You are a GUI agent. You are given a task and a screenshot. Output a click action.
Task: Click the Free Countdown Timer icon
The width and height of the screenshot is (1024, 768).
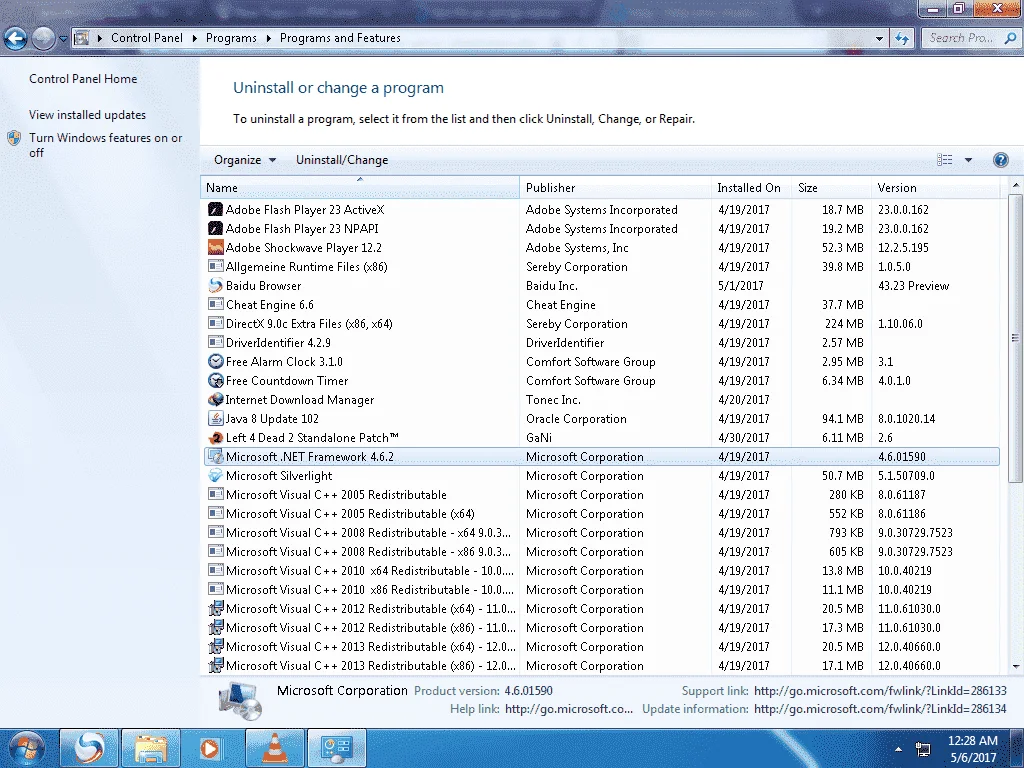(216, 380)
